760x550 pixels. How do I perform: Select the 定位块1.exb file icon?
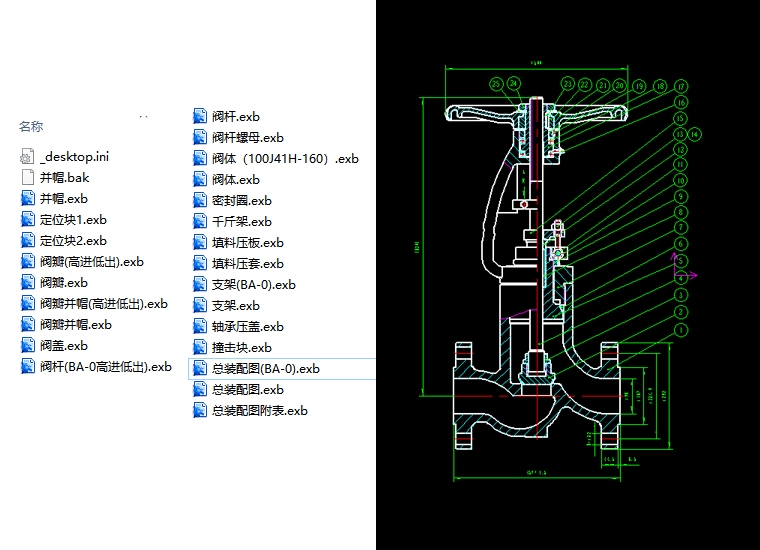pyautogui.click(x=28, y=219)
